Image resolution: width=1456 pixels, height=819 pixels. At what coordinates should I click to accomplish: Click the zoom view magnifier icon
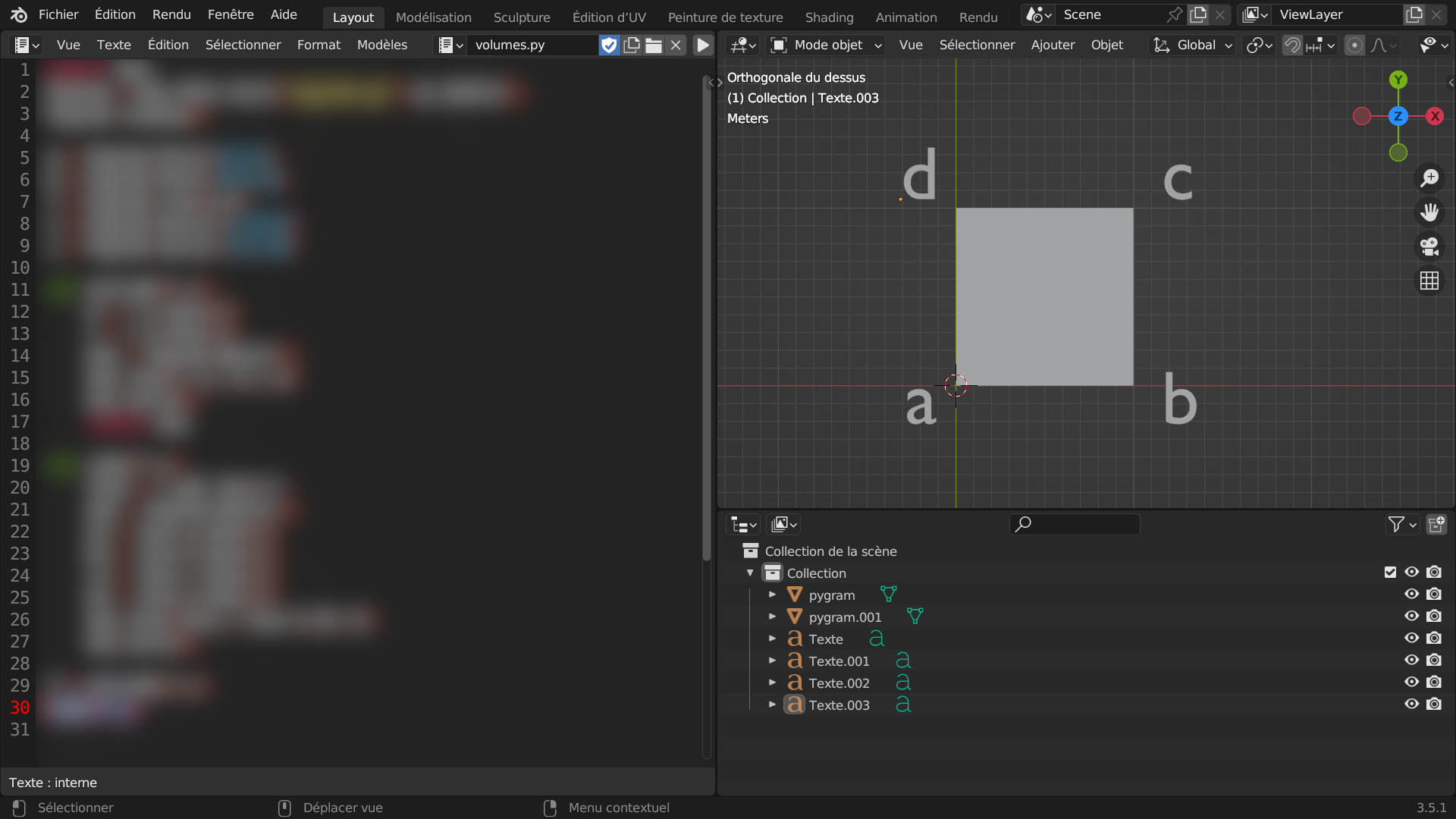[1429, 178]
